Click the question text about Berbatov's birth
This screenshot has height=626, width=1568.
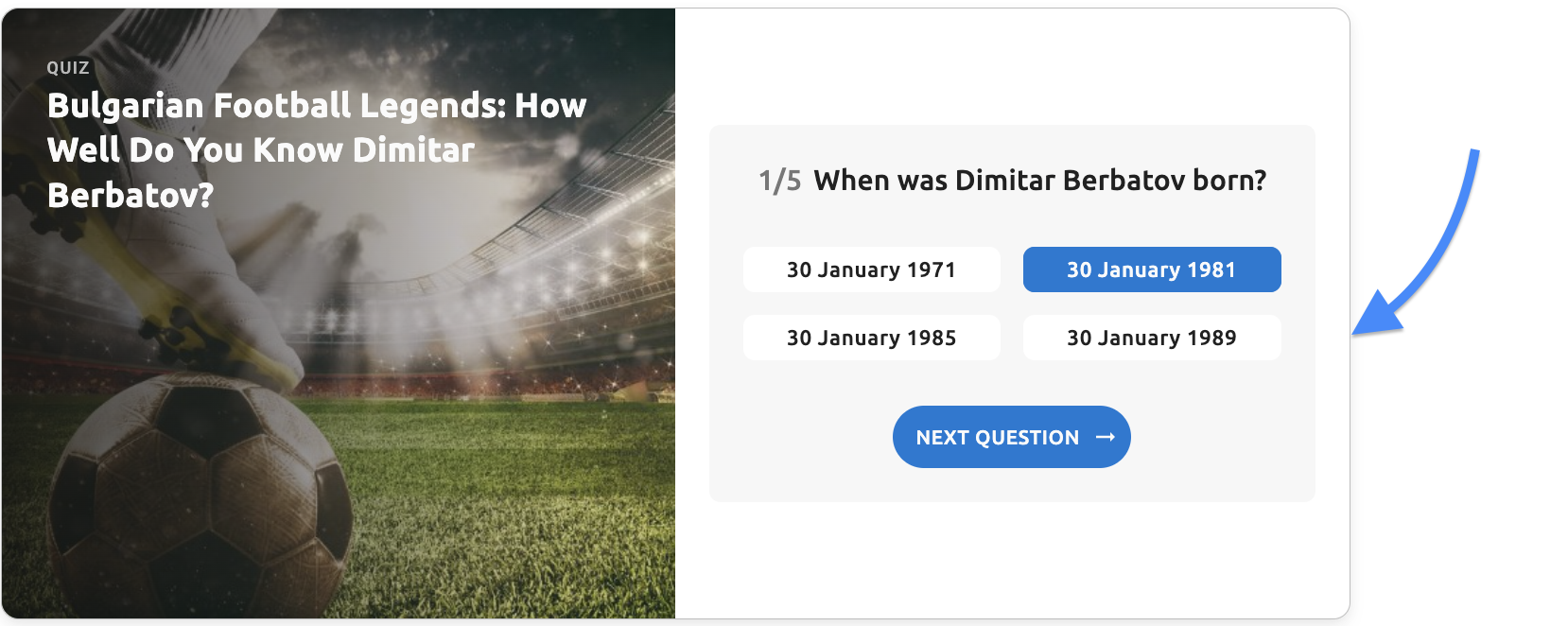pos(1039,181)
